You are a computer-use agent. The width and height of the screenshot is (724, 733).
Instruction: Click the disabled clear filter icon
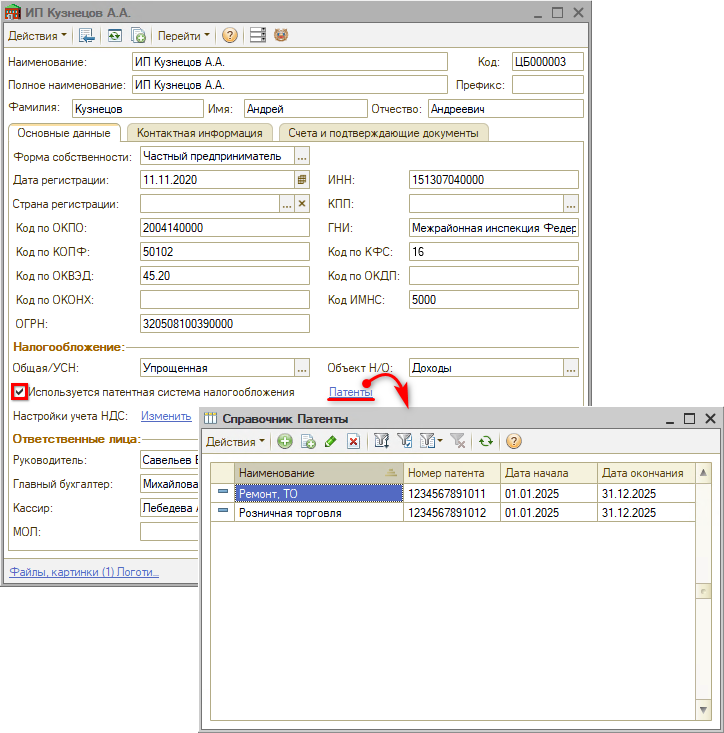click(457, 441)
